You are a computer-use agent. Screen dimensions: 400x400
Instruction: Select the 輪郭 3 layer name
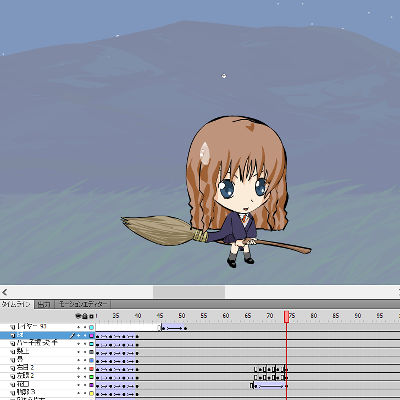[x=26, y=393]
